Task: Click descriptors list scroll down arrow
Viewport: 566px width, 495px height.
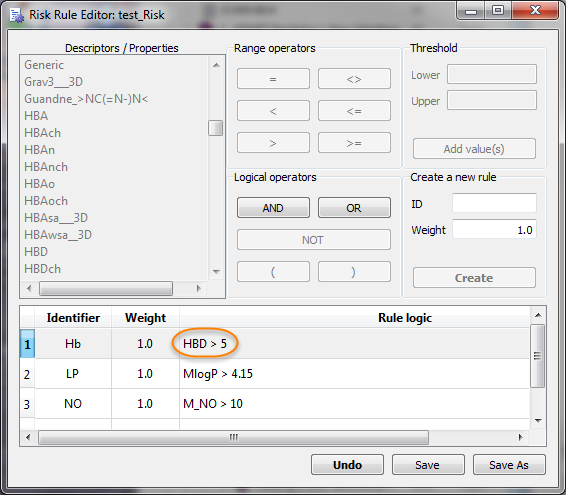Action: tap(216, 272)
